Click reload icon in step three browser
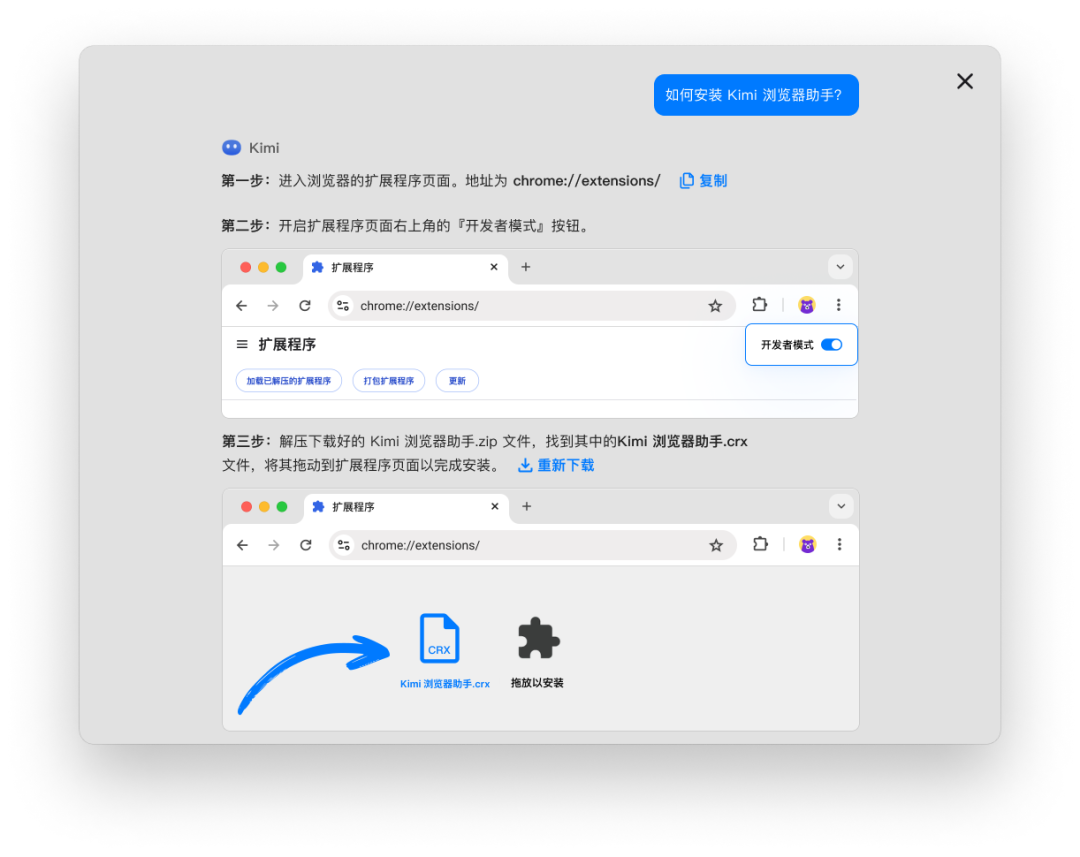The height and width of the screenshot is (857, 1080). pyautogui.click(x=306, y=546)
